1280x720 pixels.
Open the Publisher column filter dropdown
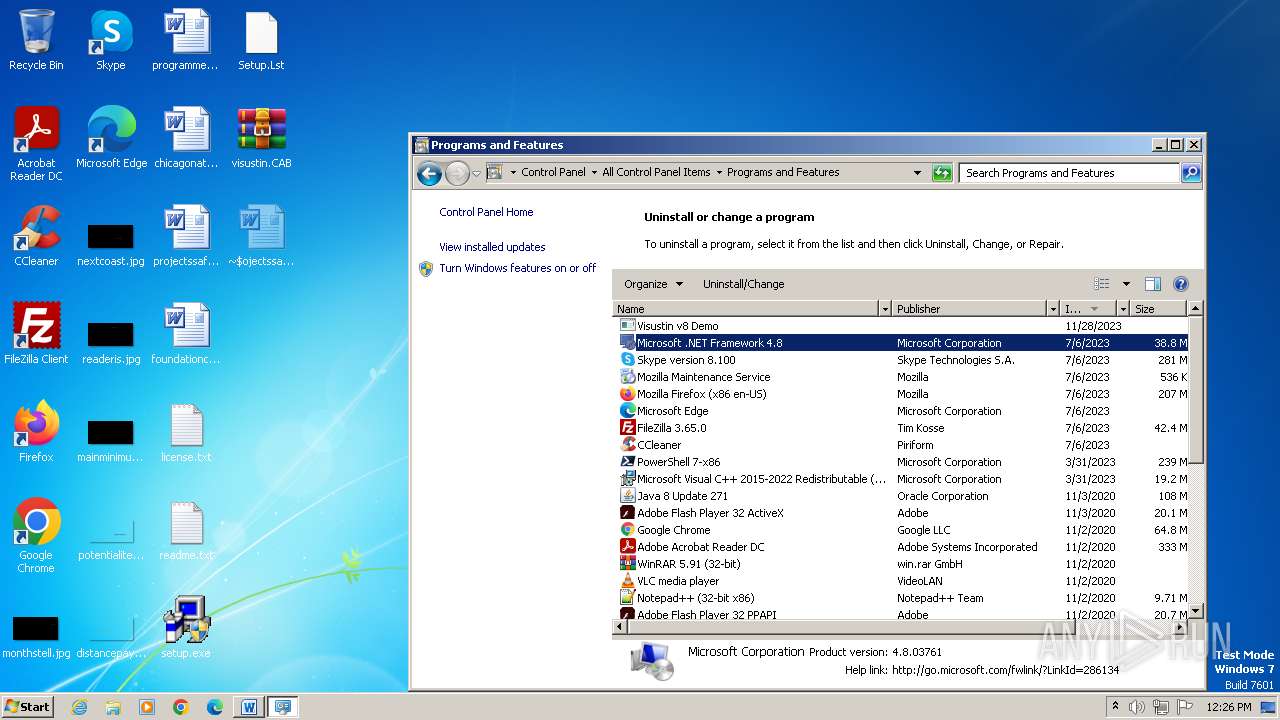(1052, 309)
